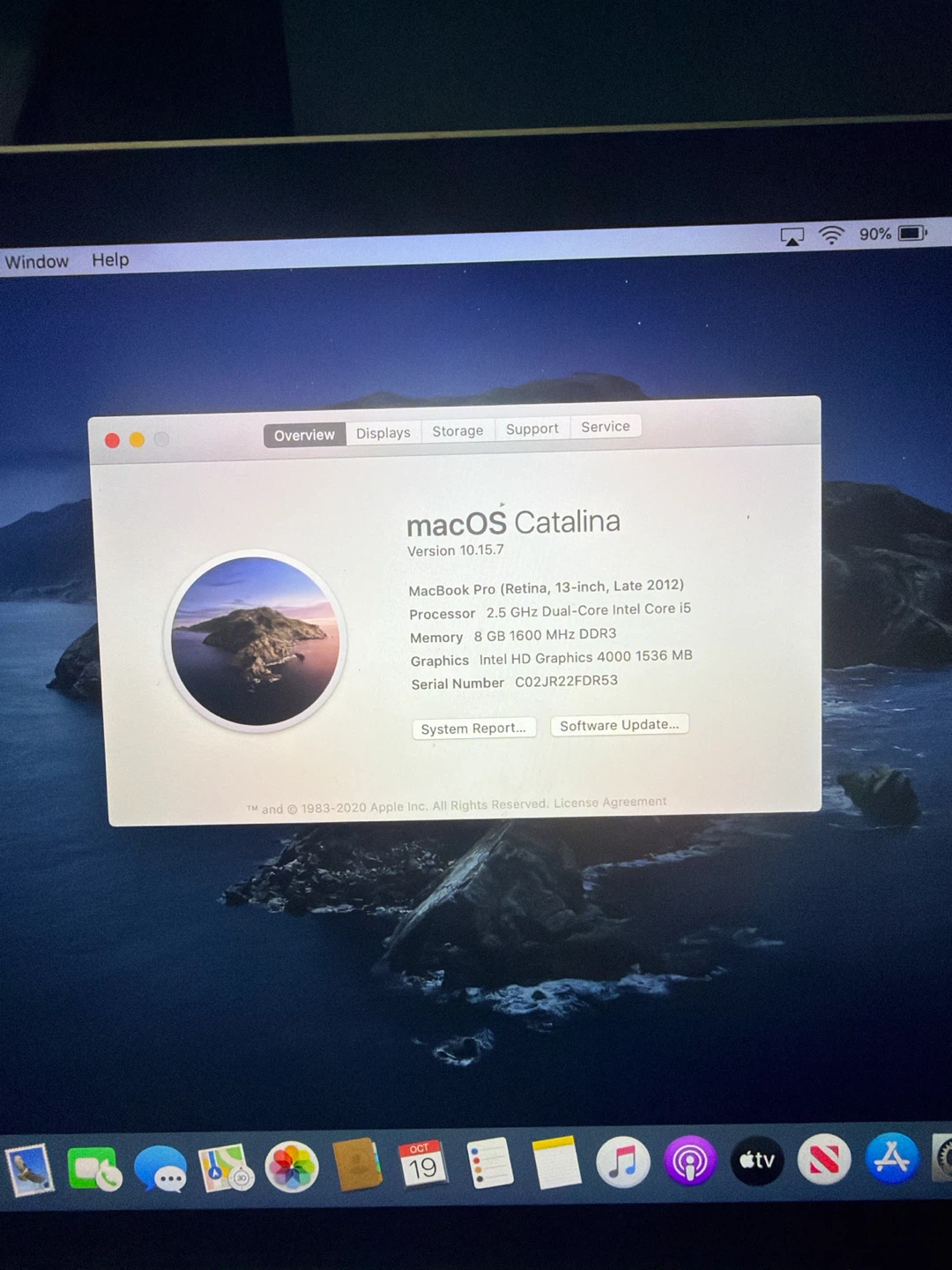The width and height of the screenshot is (952, 1270).
Task: Open the License Agreement link
Action: tap(610, 803)
